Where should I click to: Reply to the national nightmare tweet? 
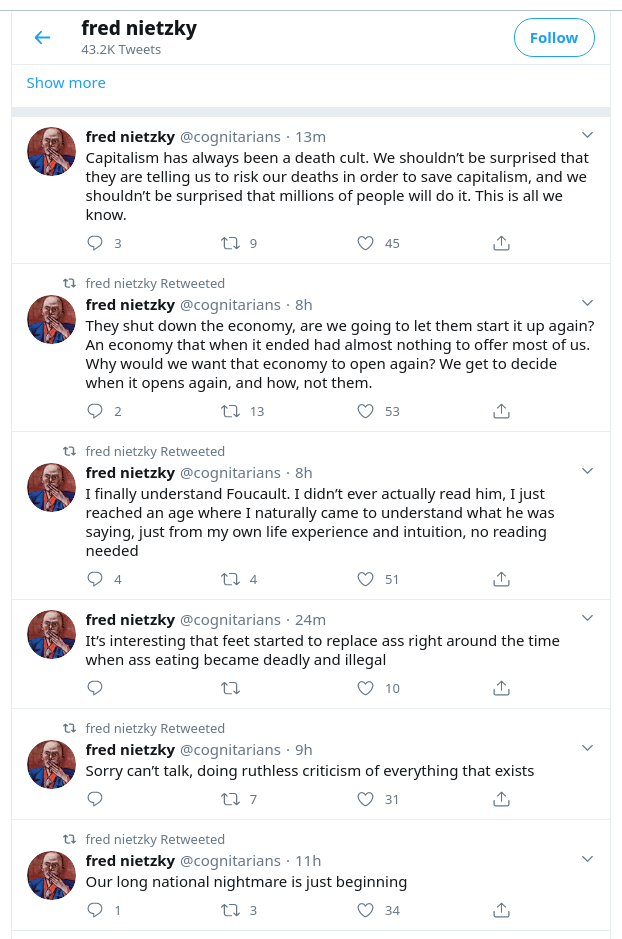[96, 910]
